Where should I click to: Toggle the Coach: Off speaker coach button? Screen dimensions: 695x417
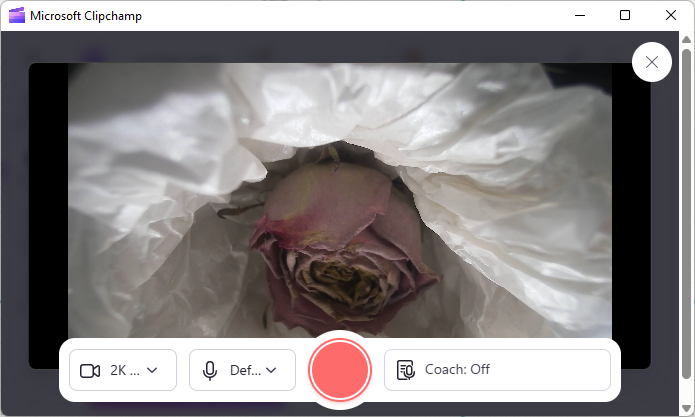(497, 370)
